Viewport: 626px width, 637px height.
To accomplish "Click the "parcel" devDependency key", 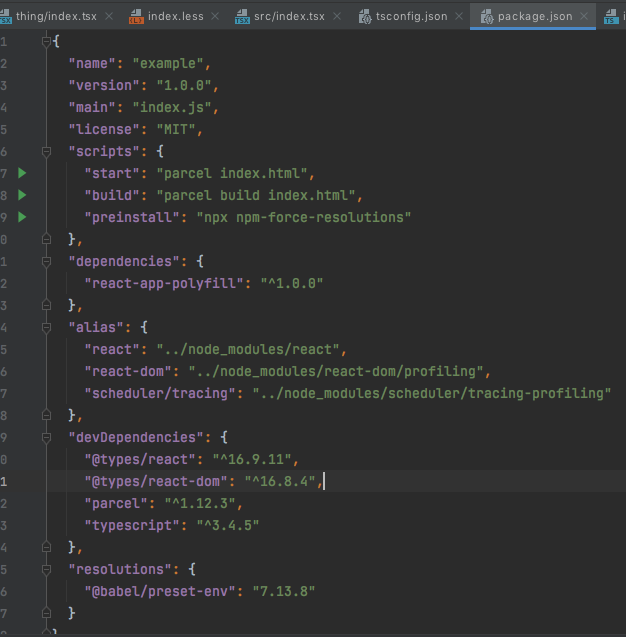I will (x=116, y=503).
